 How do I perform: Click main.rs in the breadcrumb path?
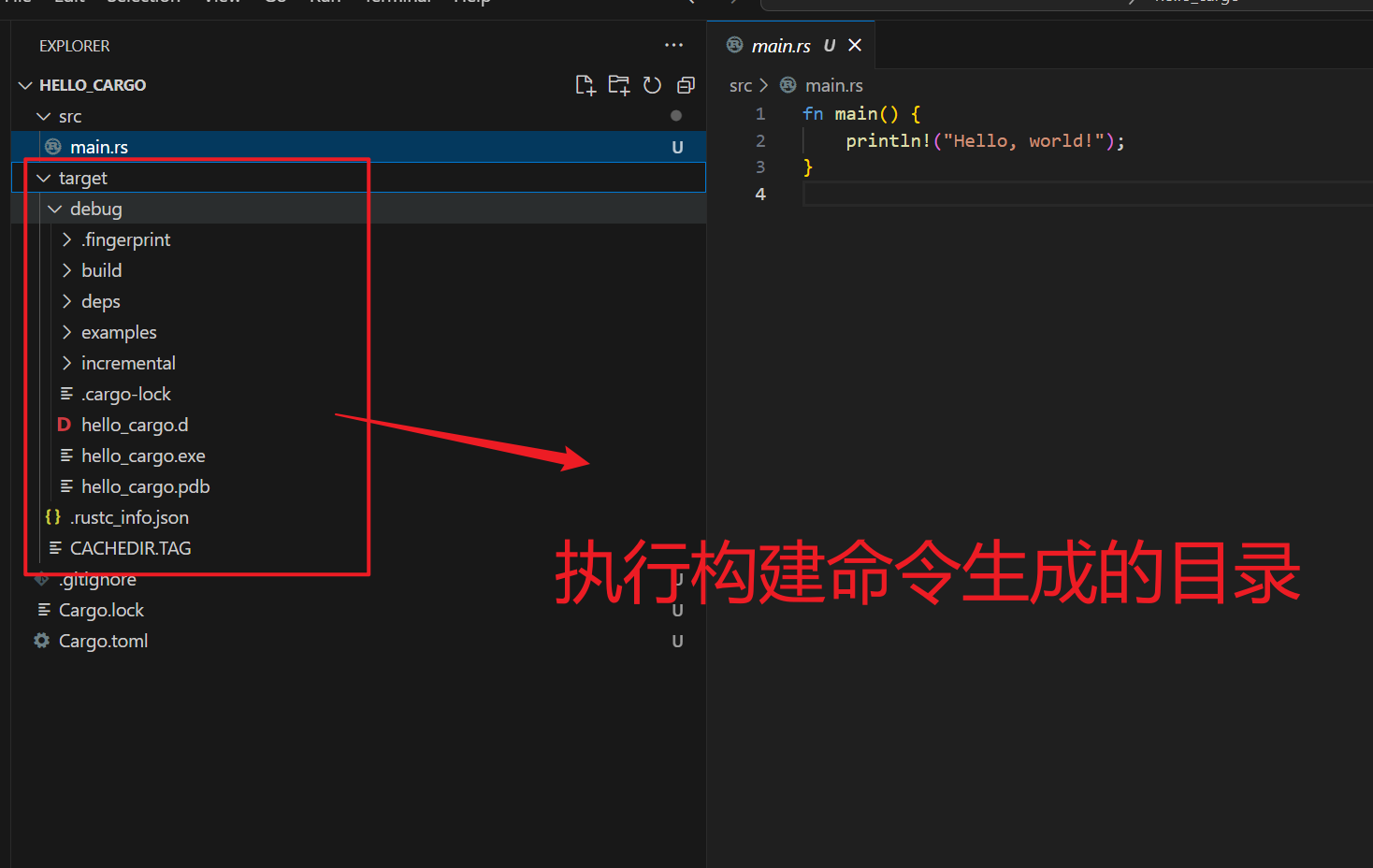pos(833,86)
